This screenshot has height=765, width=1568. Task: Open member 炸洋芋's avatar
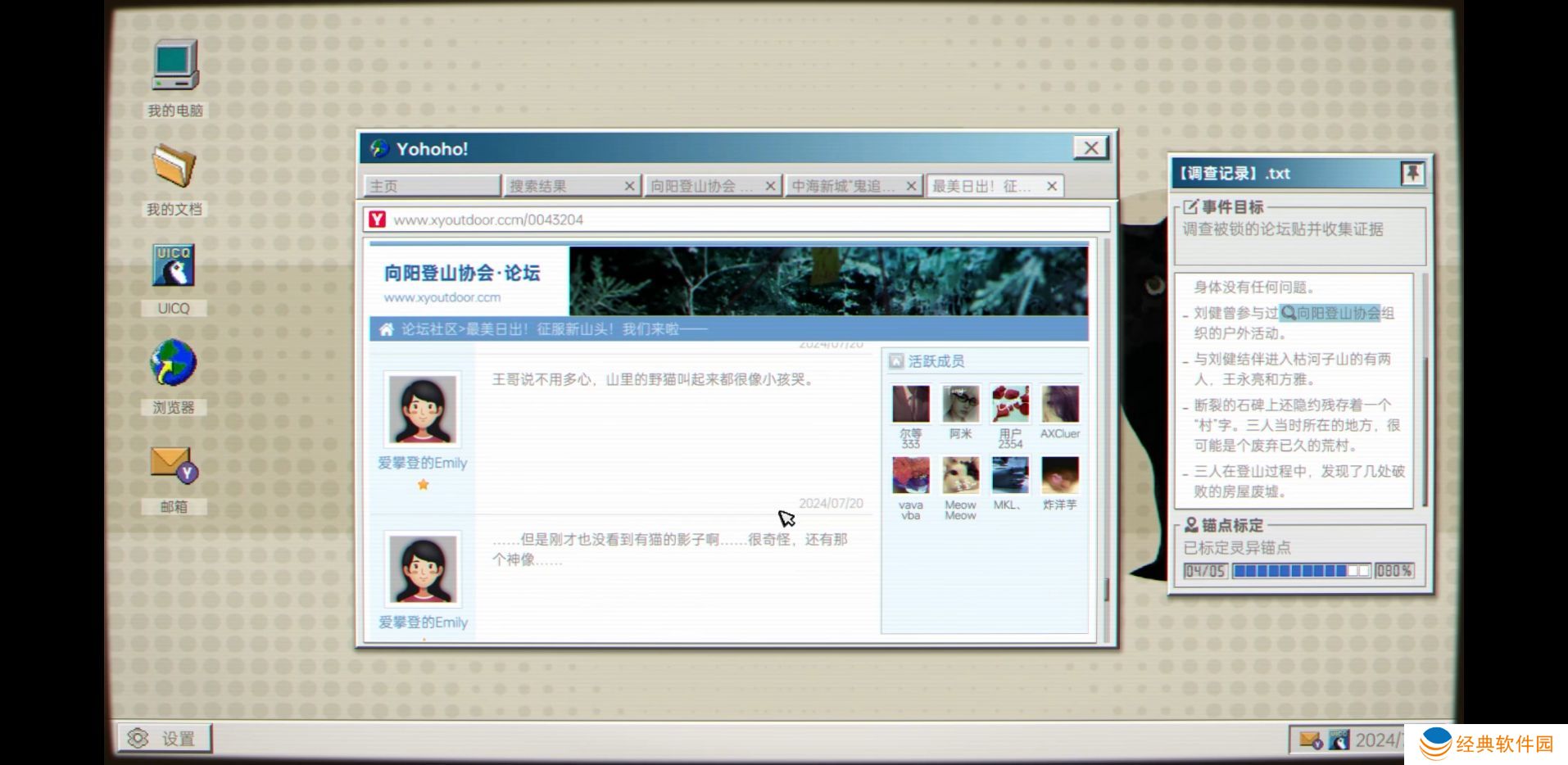[x=1060, y=475]
